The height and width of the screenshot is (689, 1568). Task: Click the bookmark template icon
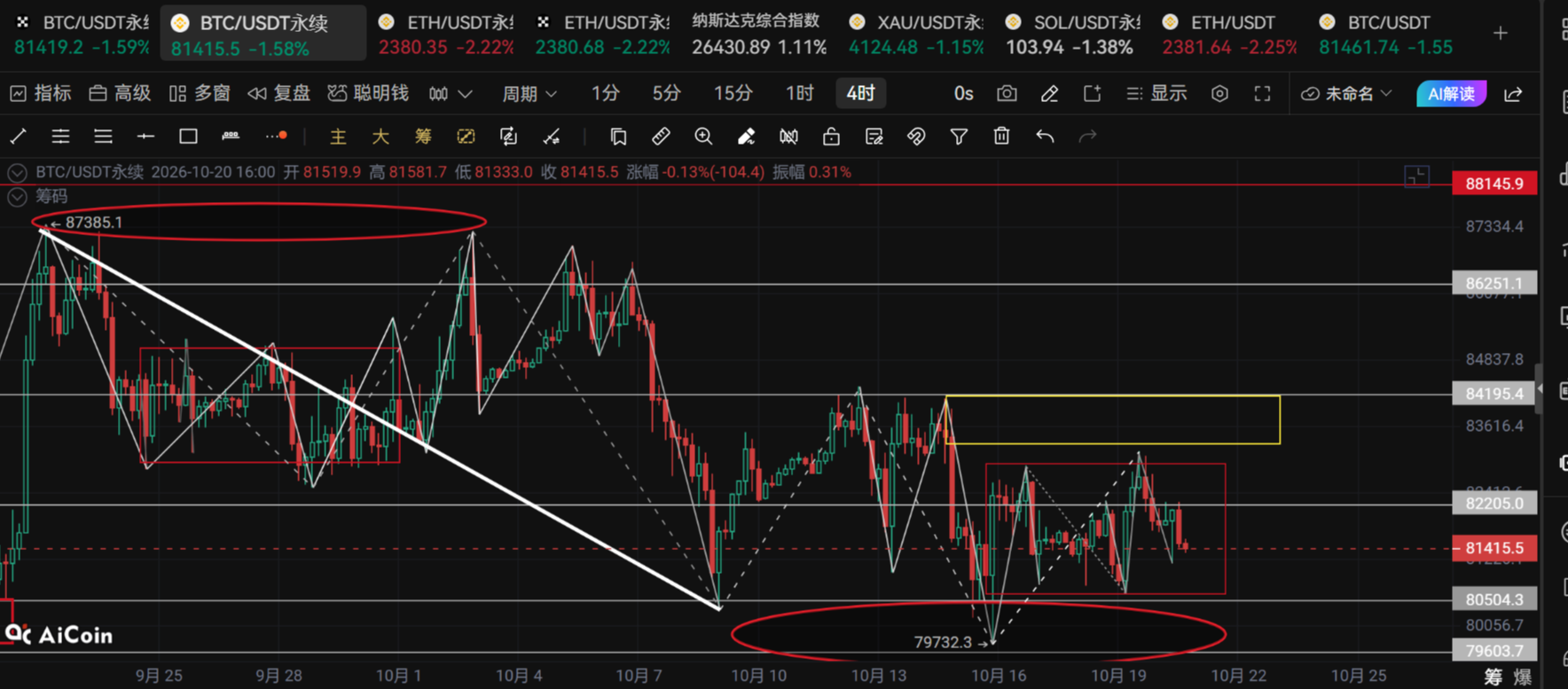[x=618, y=137]
